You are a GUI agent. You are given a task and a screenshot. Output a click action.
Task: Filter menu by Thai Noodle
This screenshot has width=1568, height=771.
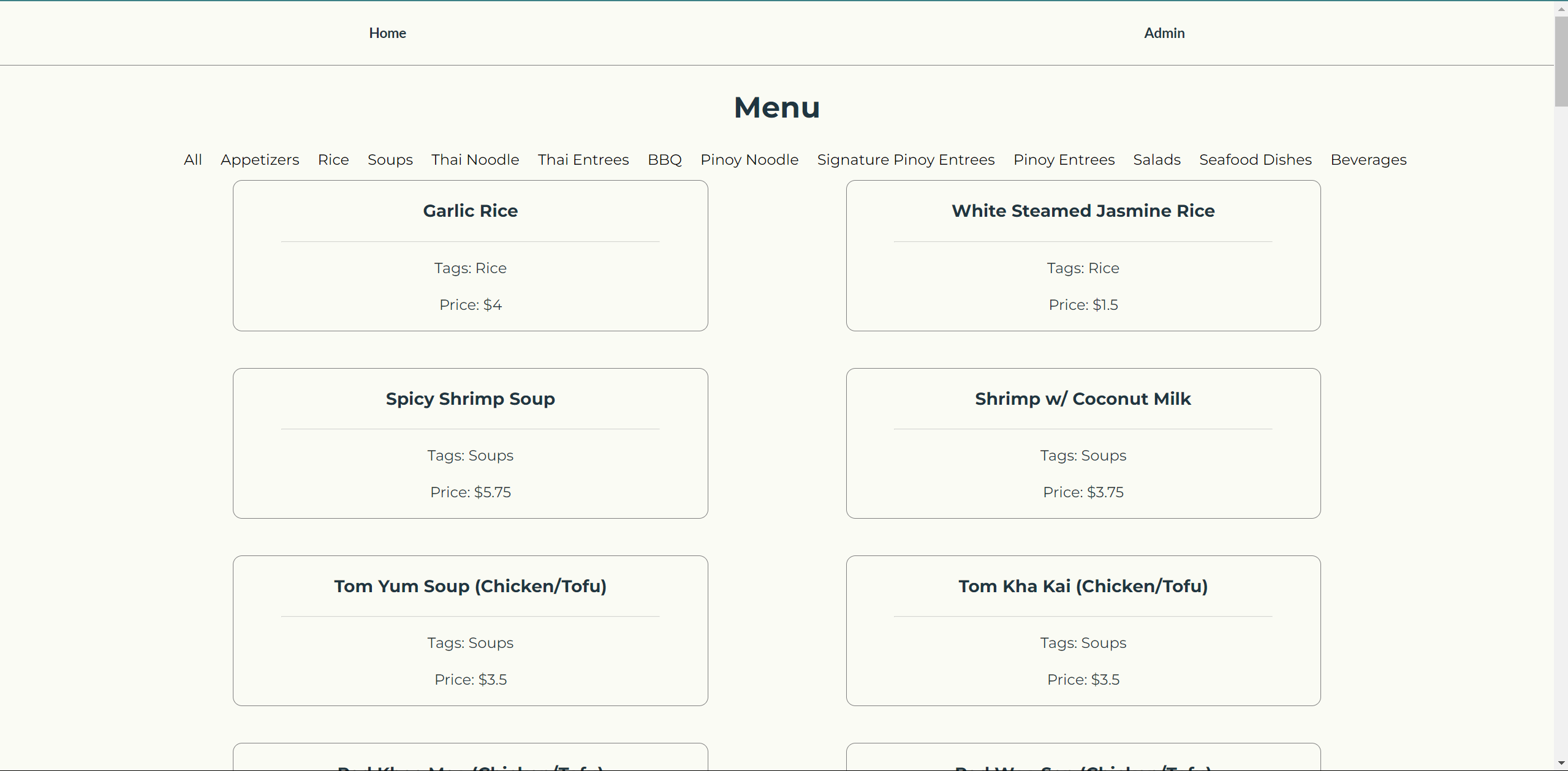click(475, 159)
